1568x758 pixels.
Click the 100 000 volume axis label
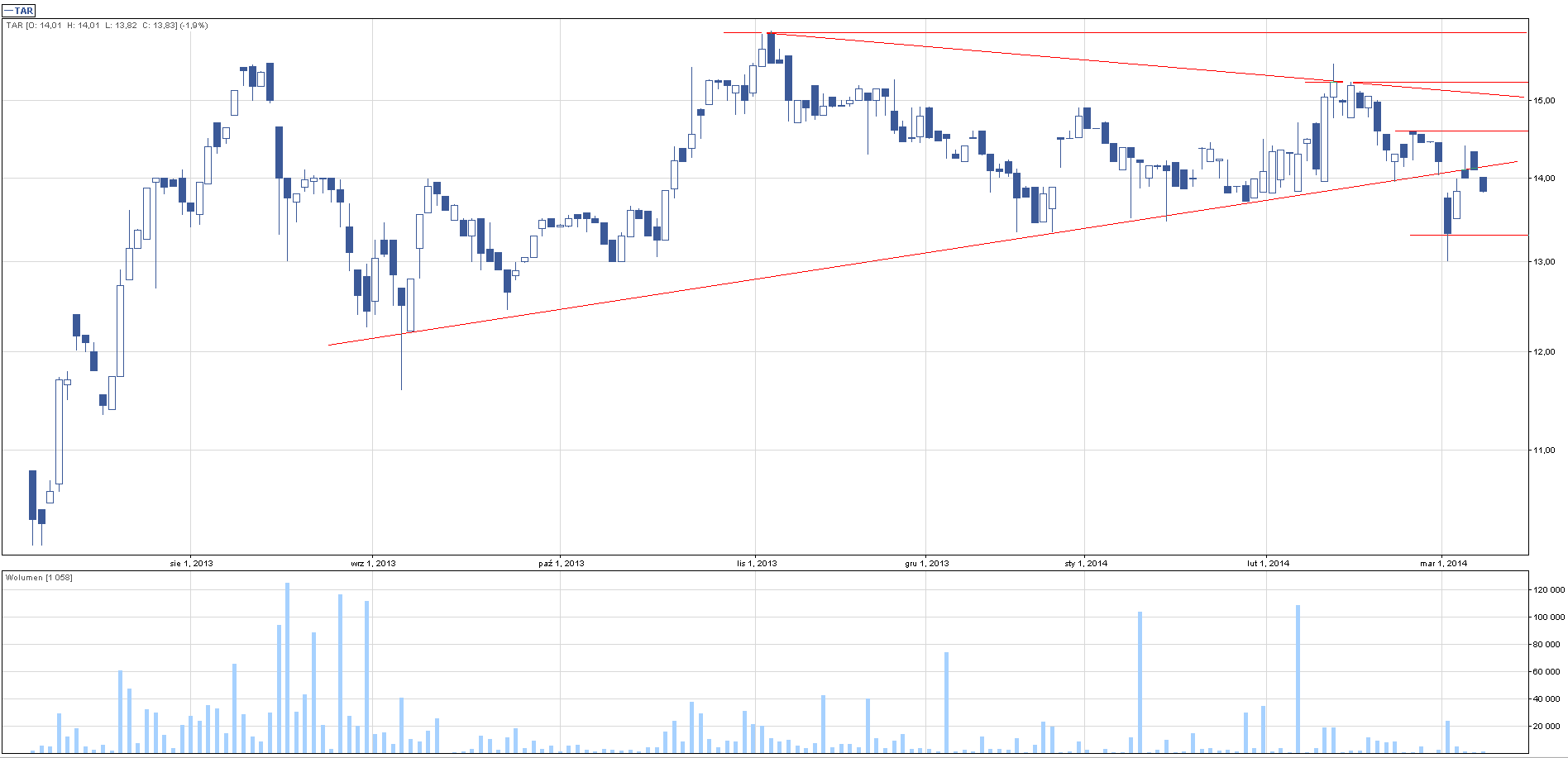[x=1549, y=617]
